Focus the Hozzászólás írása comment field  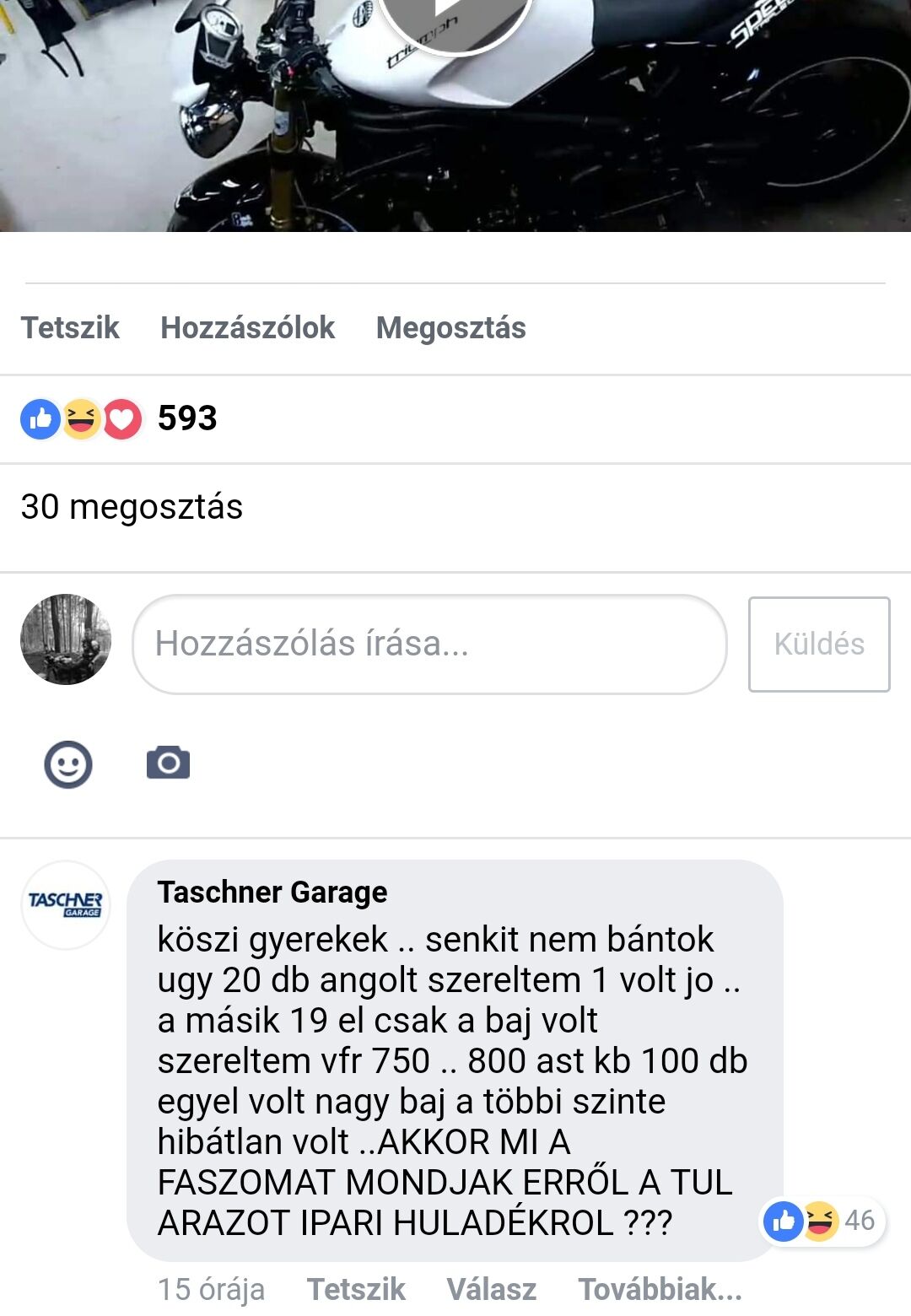pyautogui.click(x=429, y=645)
